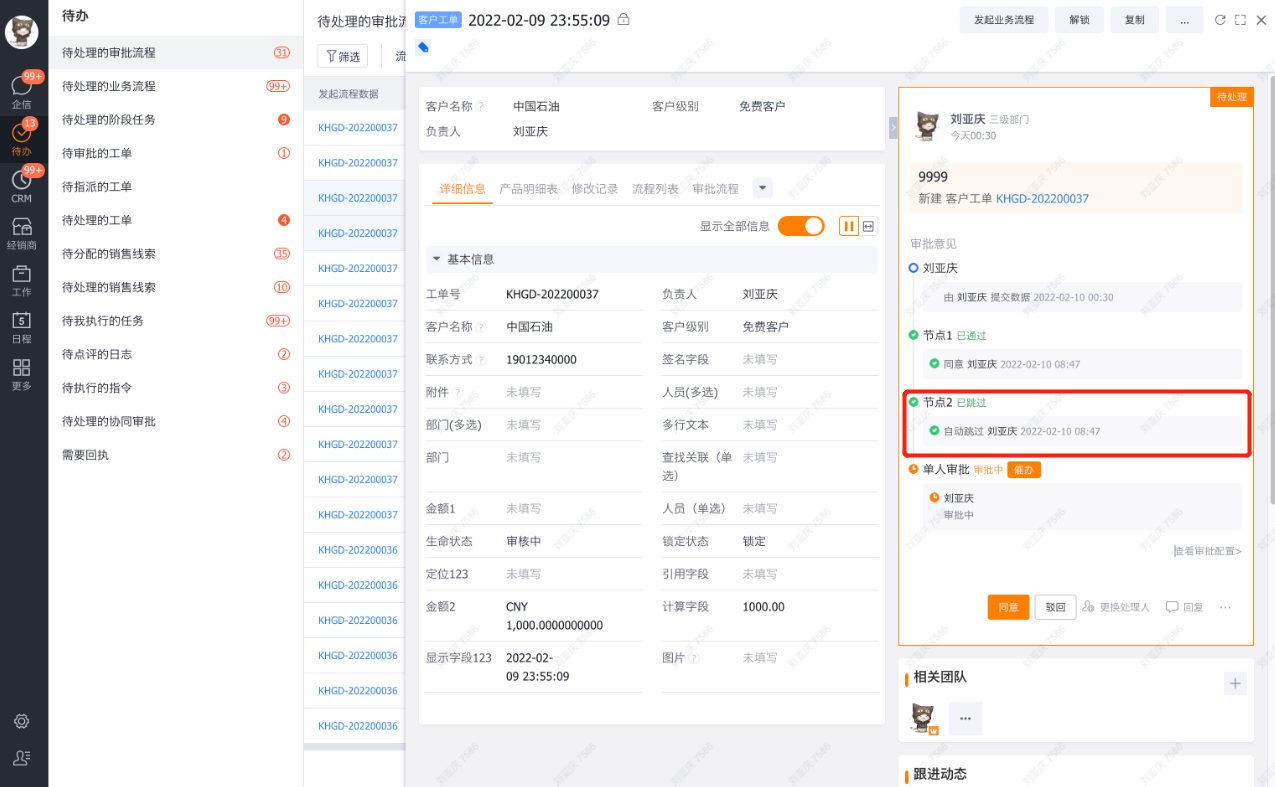Click the 解锁 unlock button
The height and width of the screenshot is (787, 1275).
pyautogui.click(x=1079, y=20)
